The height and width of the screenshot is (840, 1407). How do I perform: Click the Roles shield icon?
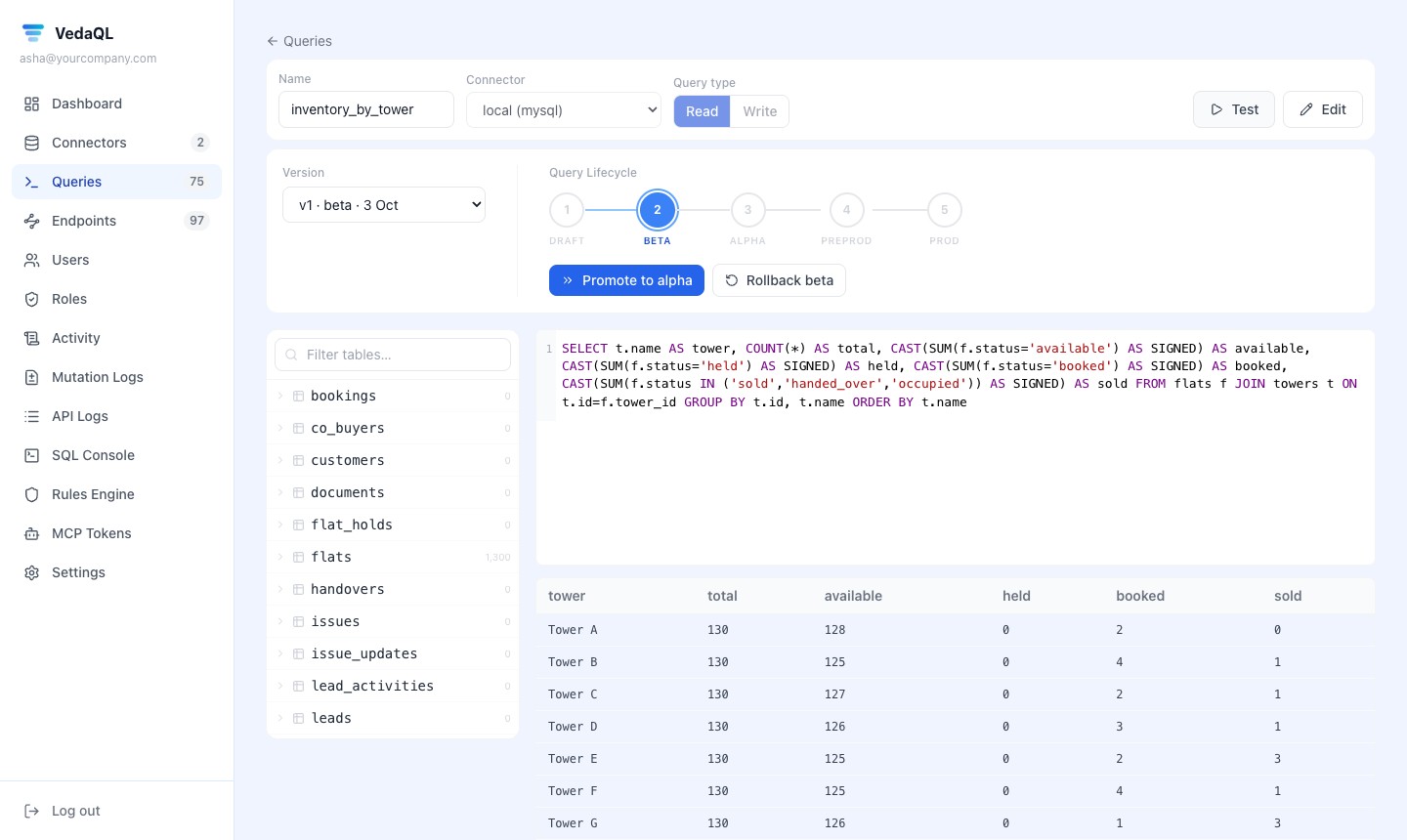32,299
